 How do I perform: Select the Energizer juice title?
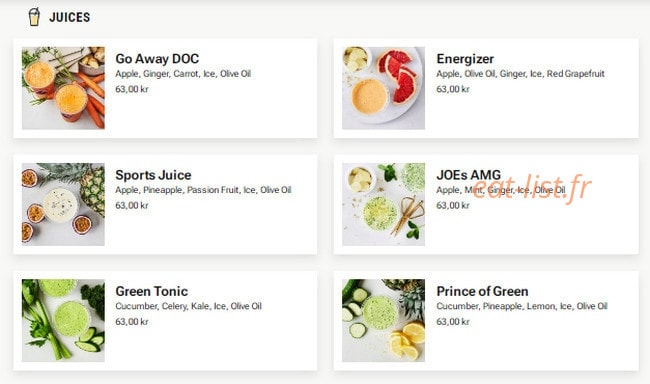[x=465, y=59]
